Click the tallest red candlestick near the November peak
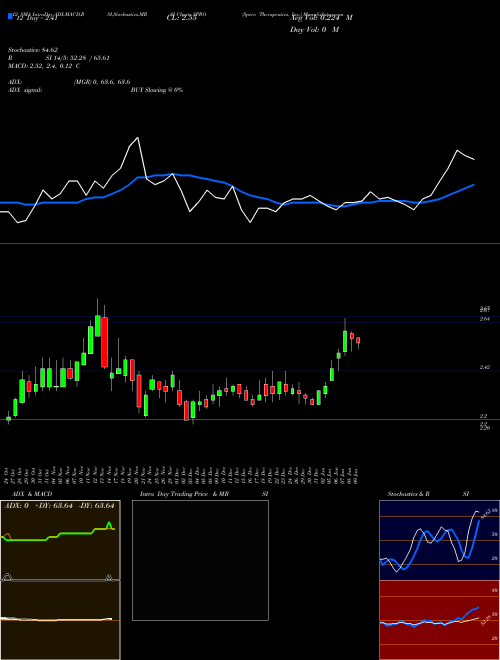The width and height of the screenshot is (500, 660). [104, 342]
